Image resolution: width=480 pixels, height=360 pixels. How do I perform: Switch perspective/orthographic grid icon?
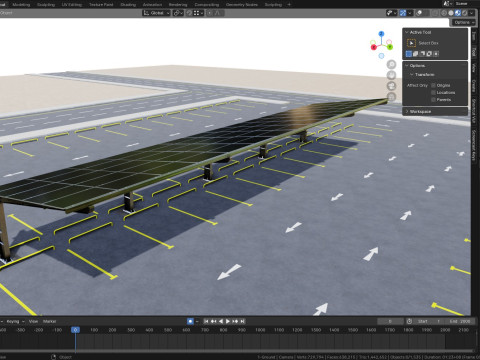tap(391, 97)
